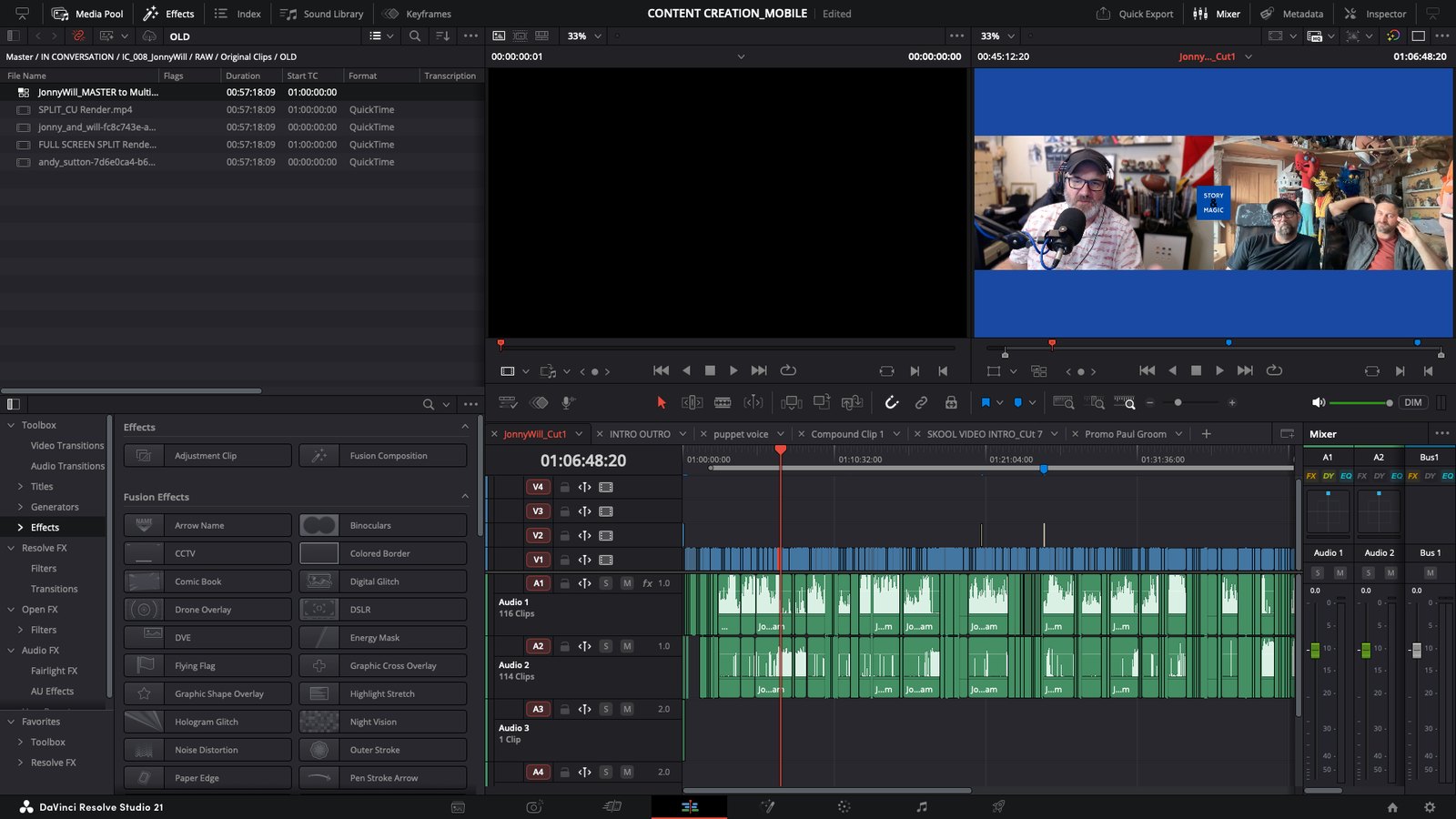The width and height of the screenshot is (1456, 819).
Task: Click the voiceover microphone icon in toolbar
Action: click(x=568, y=402)
